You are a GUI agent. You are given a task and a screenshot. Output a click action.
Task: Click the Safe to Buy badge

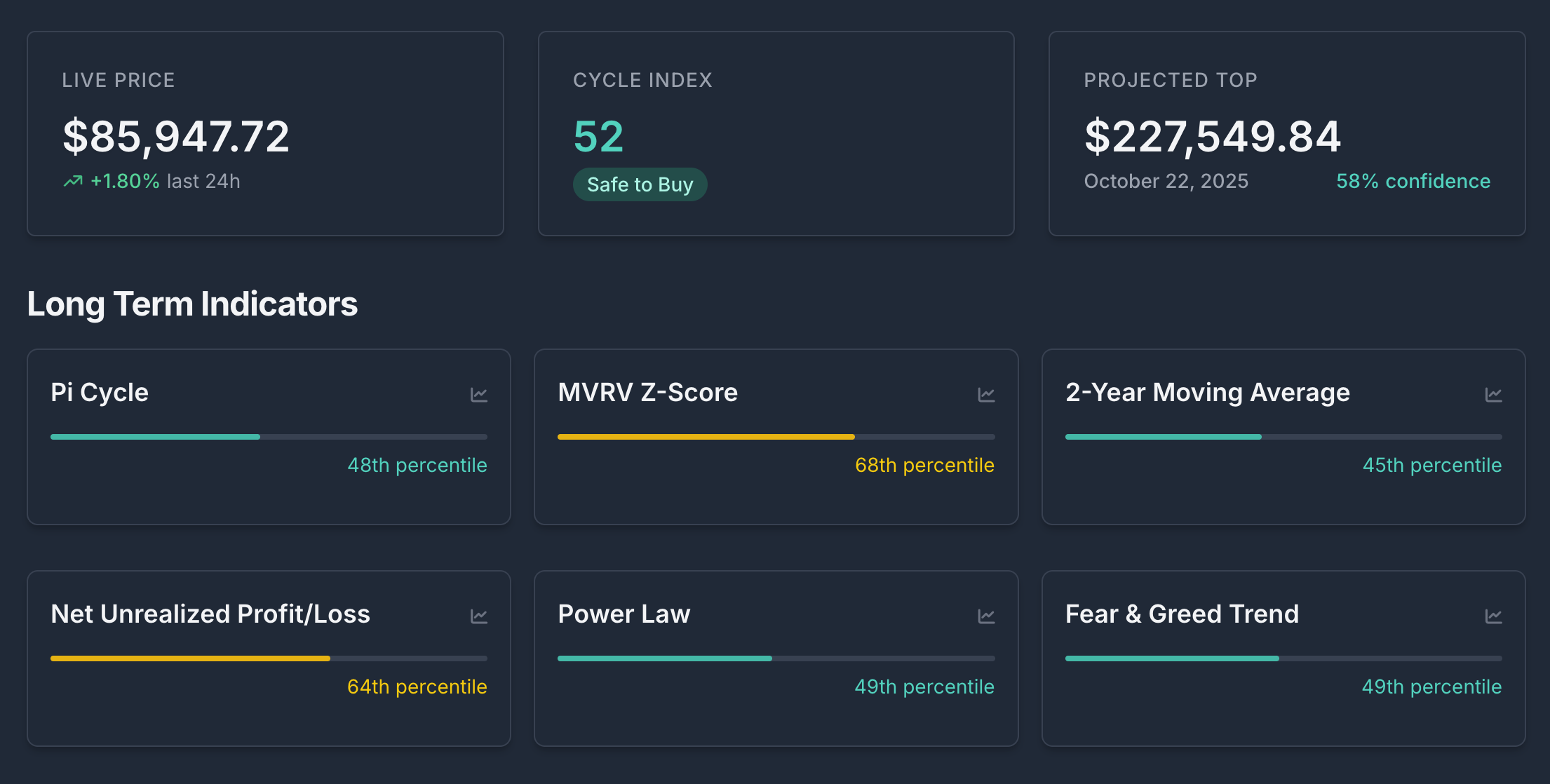[640, 184]
